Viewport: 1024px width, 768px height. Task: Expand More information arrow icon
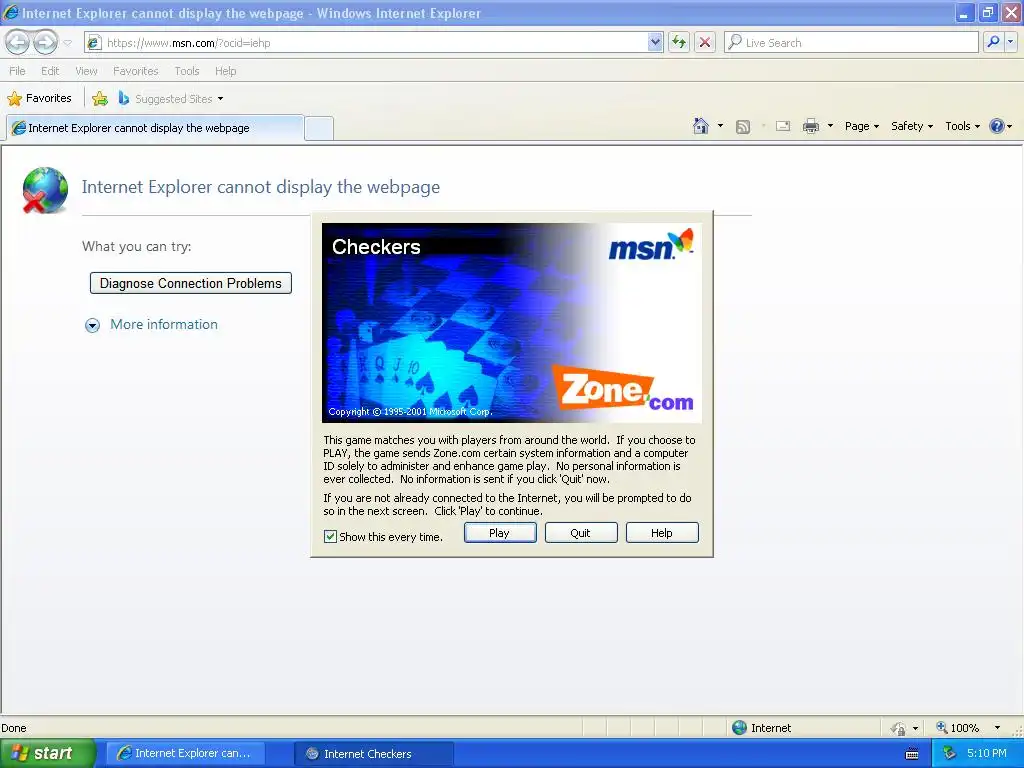[x=93, y=325]
